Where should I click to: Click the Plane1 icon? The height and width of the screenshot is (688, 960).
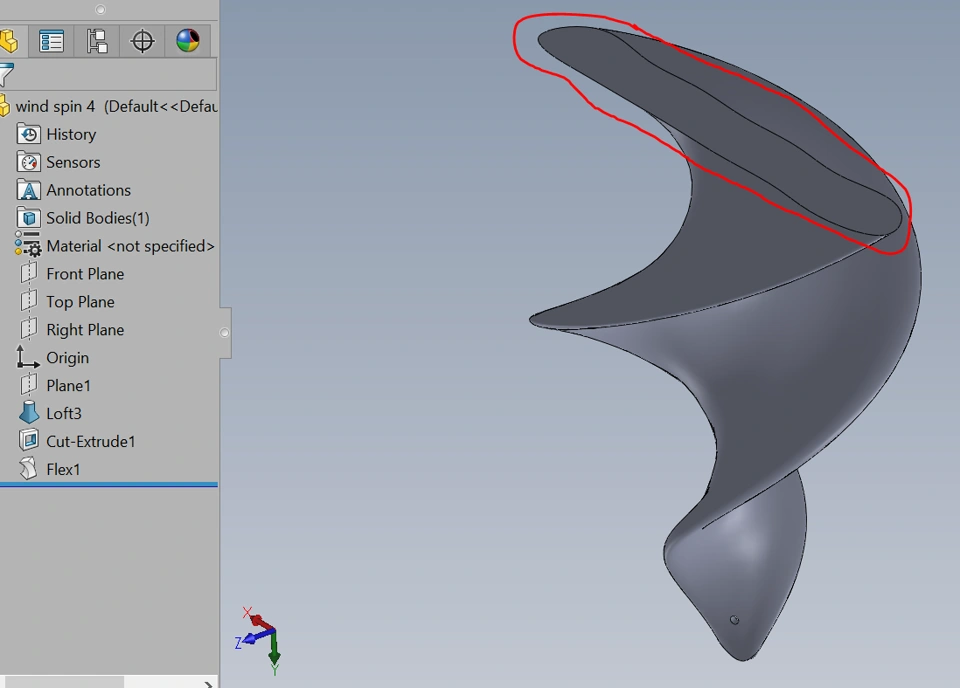pos(29,385)
